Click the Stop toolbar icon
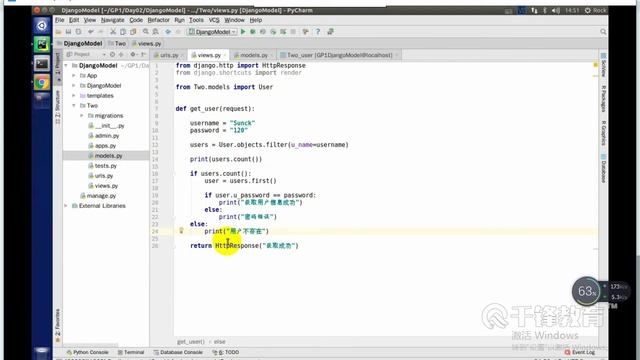Image resolution: width=640 pixels, height=360 pixels. [293, 32]
